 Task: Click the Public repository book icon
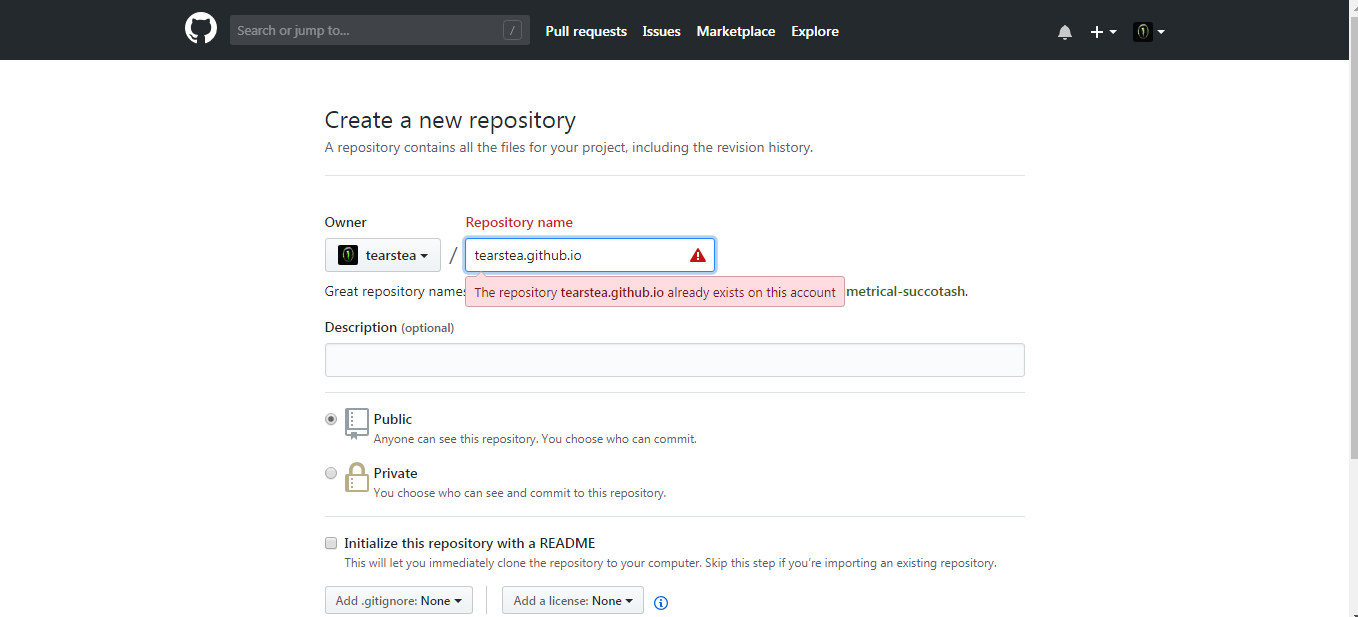click(x=357, y=423)
